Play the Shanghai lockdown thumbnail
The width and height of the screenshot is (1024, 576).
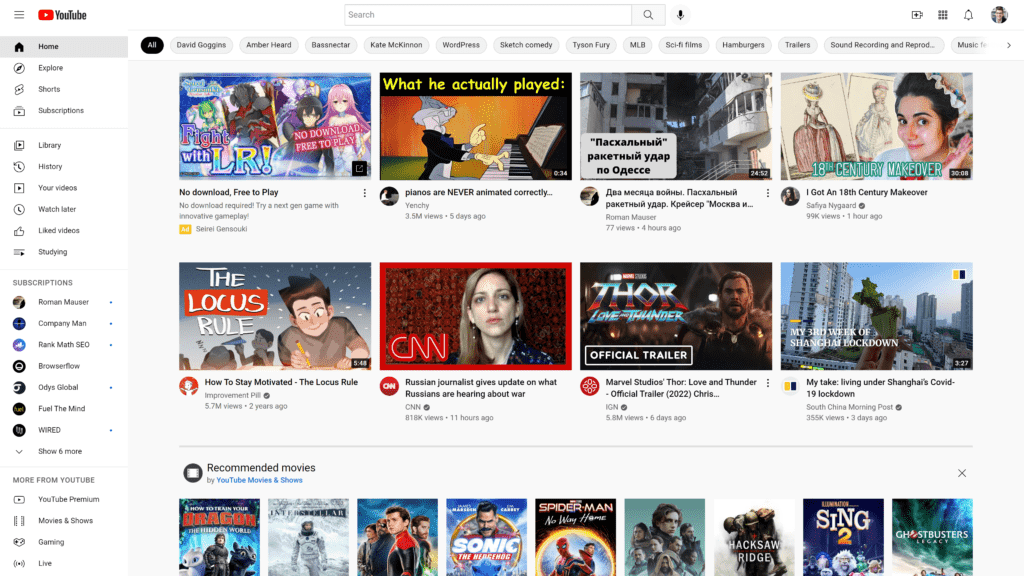pyautogui.click(x=876, y=316)
